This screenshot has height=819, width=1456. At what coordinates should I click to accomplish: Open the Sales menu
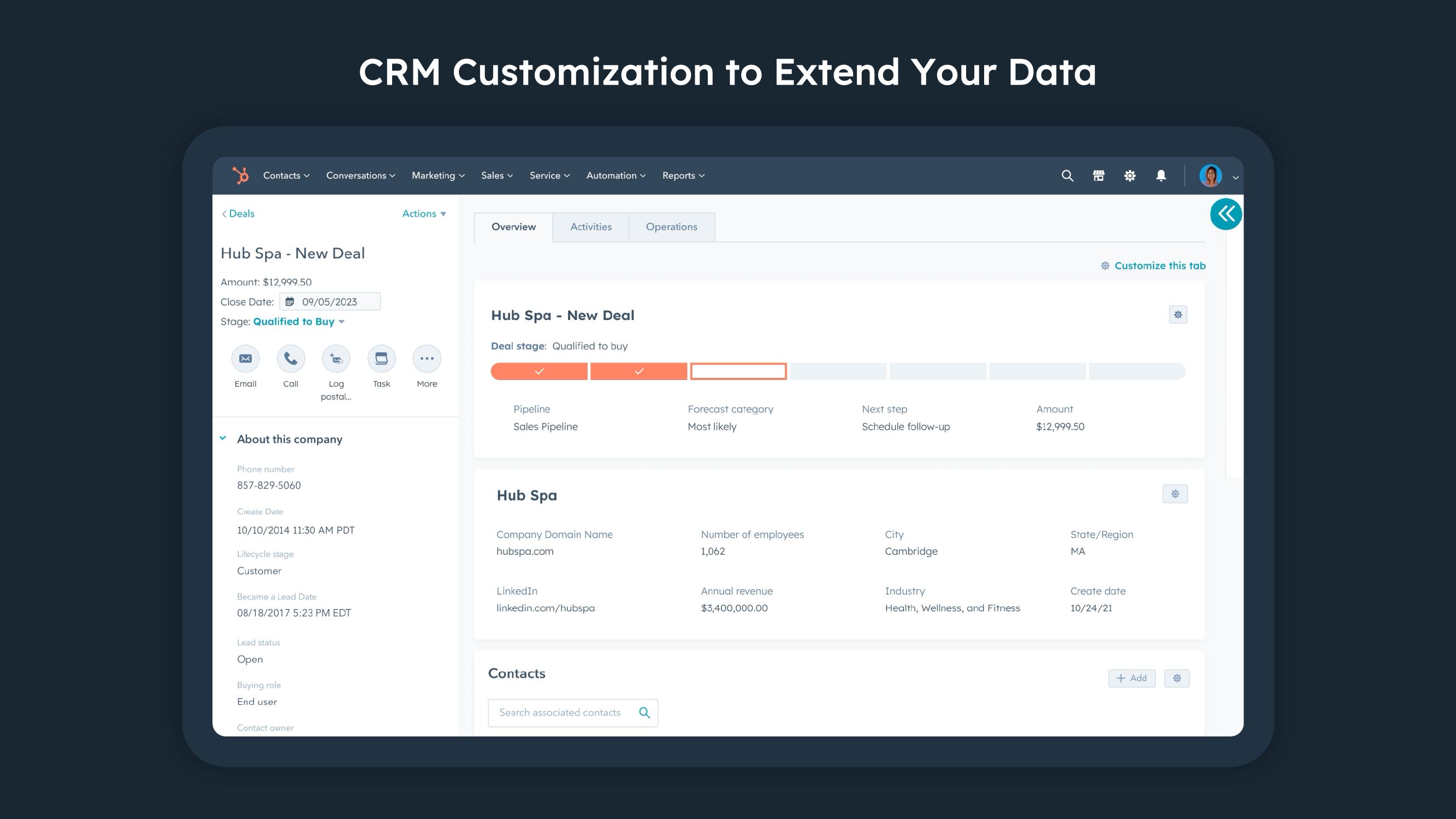pyautogui.click(x=497, y=176)
